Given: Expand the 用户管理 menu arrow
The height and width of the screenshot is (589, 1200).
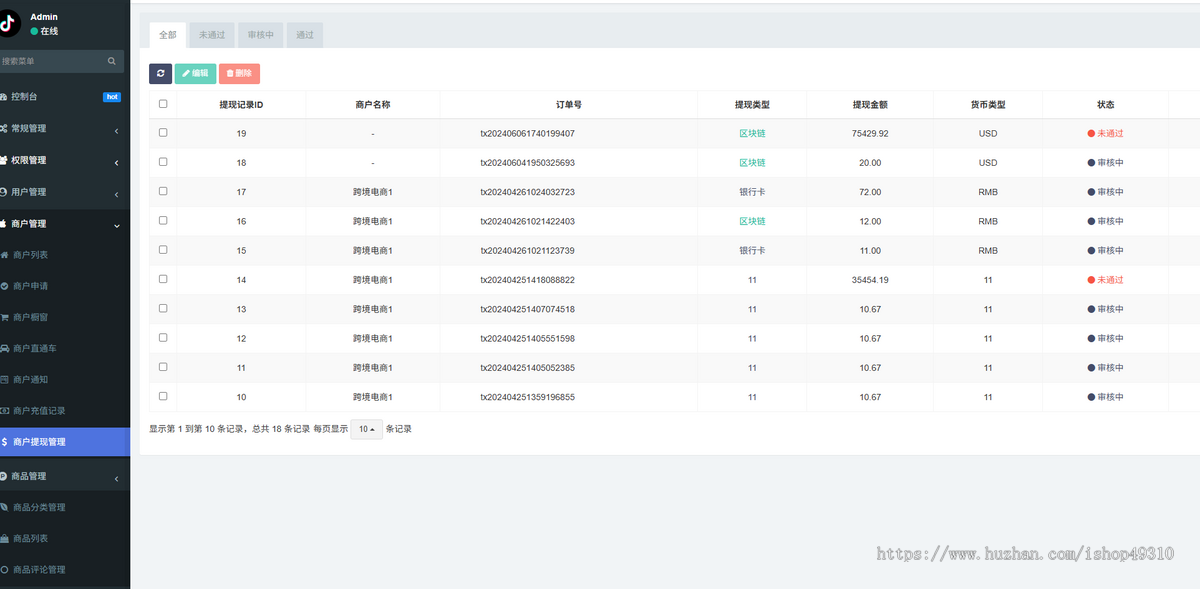Looking at the screenshot, I should coord(116,194).
